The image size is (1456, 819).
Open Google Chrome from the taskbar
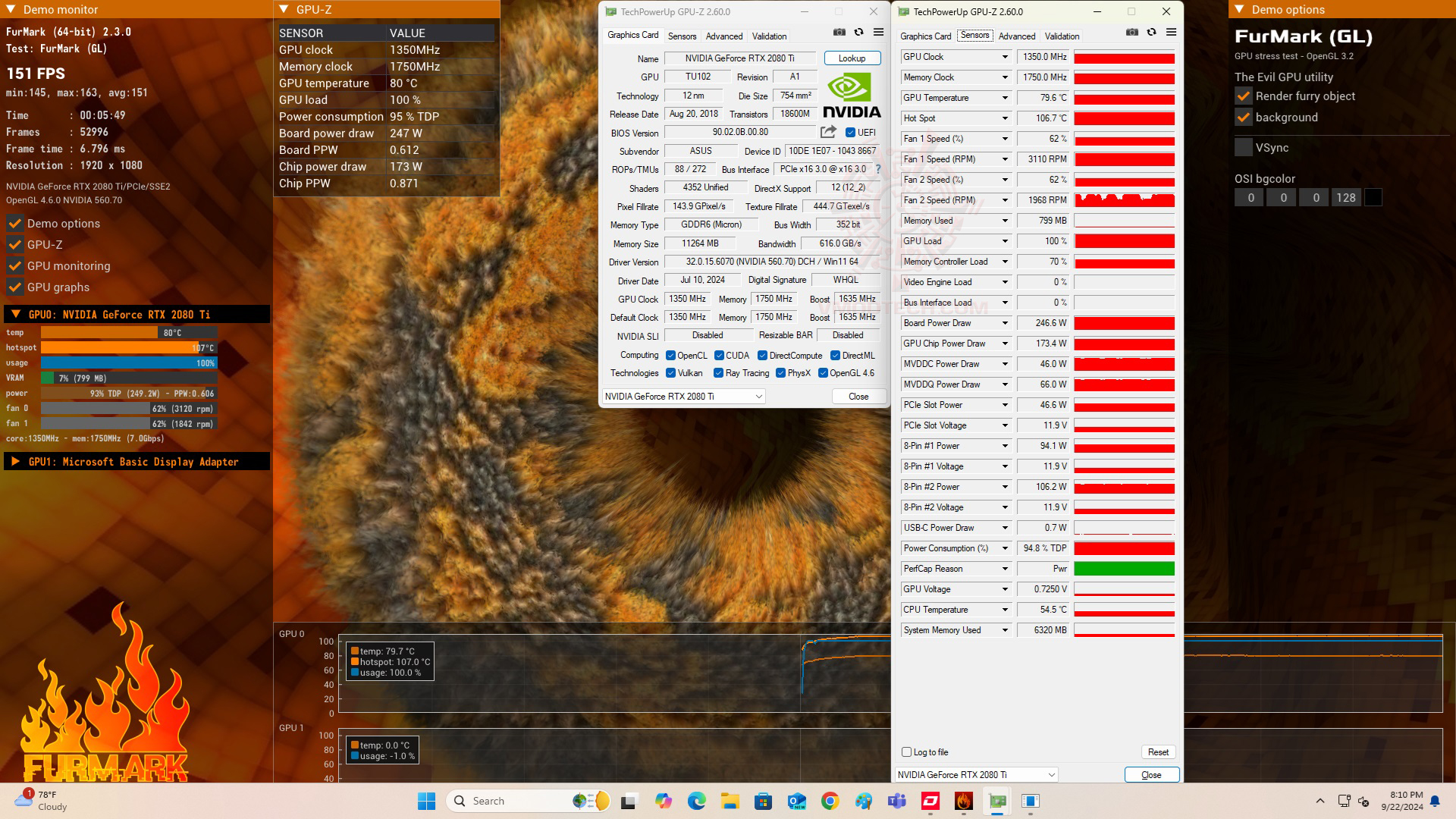(830, 801)
